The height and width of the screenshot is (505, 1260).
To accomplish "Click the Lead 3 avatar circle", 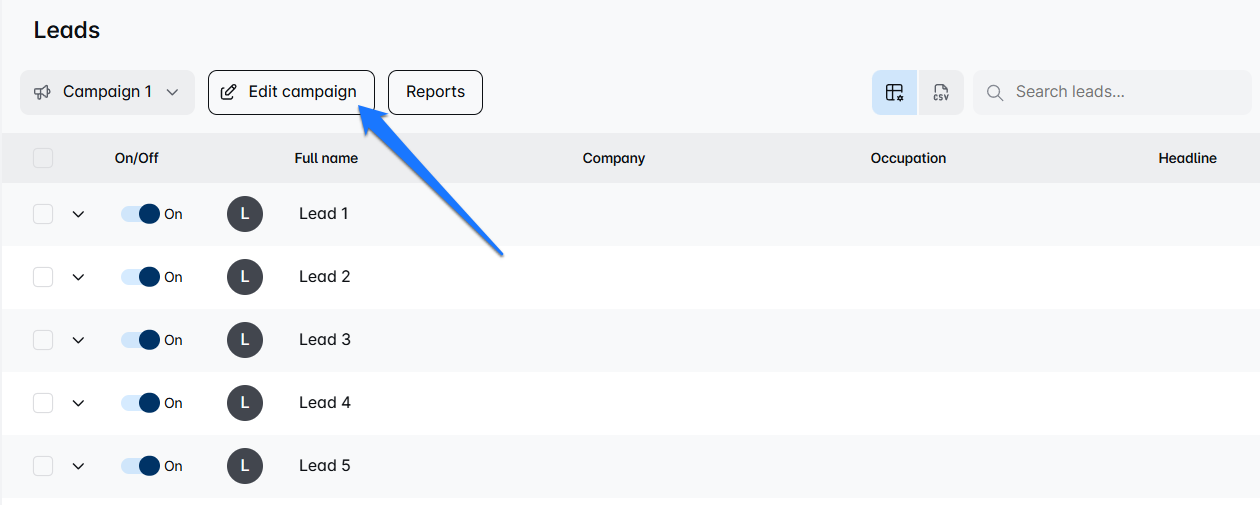I will tap(245, 340).
